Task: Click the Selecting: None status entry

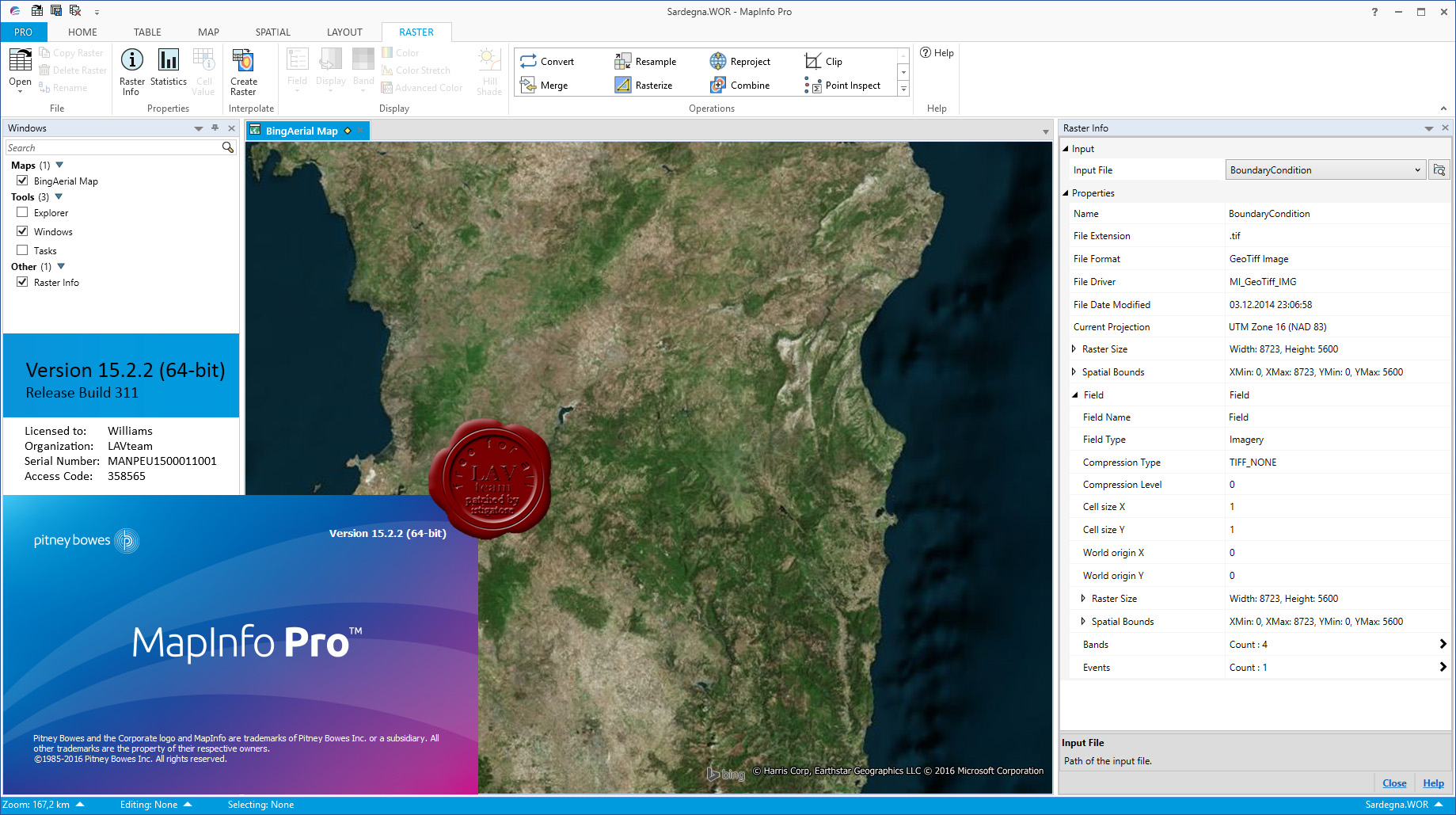Action: point(260,804)
